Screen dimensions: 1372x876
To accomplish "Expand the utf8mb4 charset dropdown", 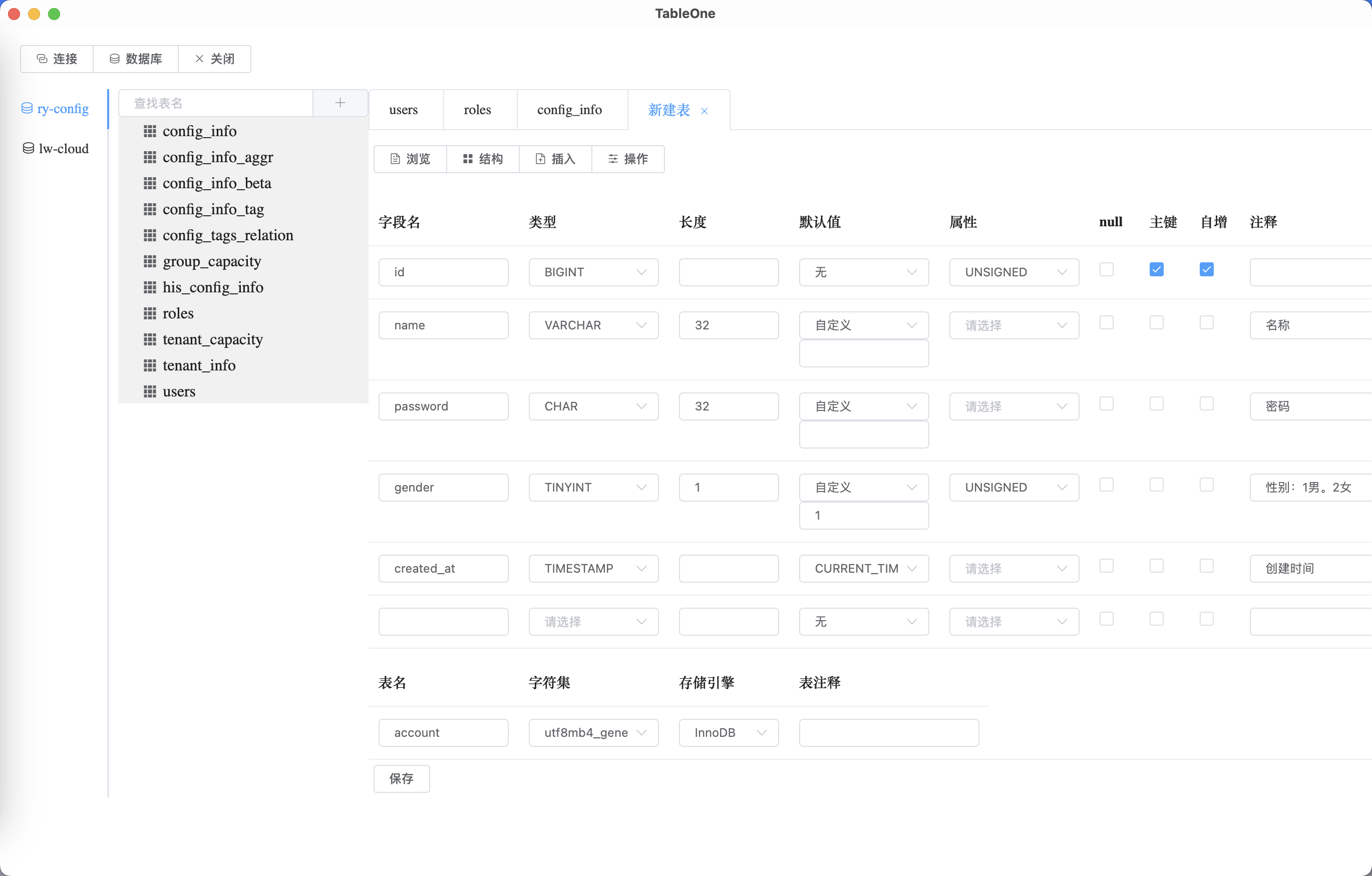I will [x=593, y=732].
